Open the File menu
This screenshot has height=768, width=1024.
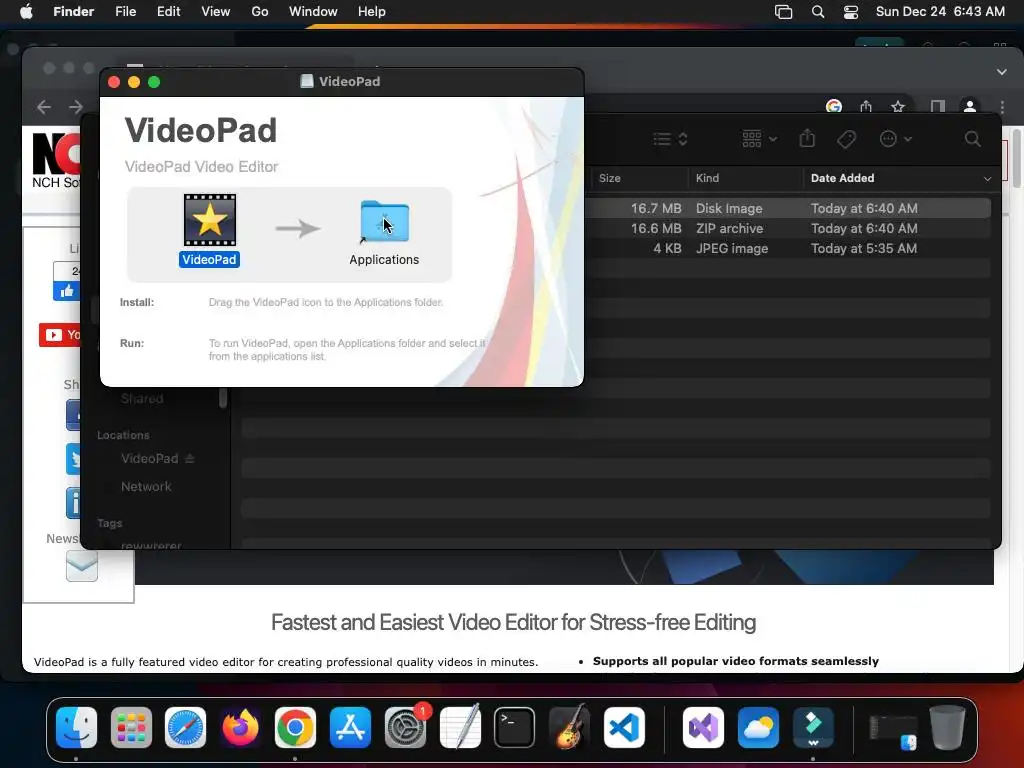pos(125,12)
